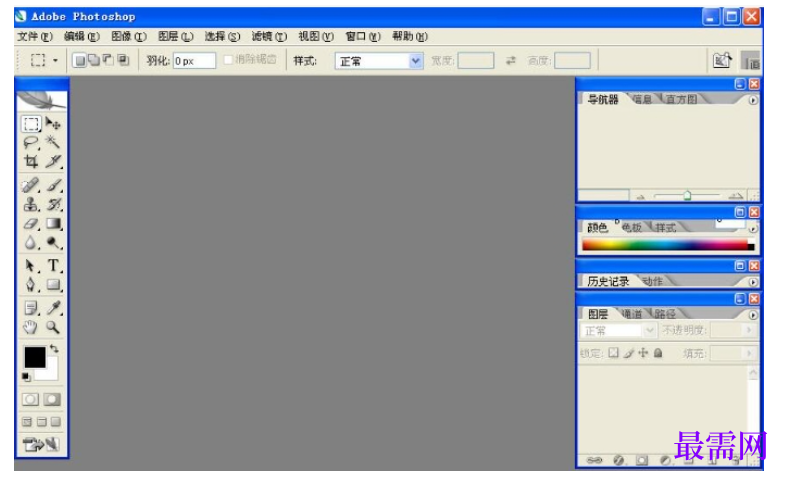Select the Blur tool
This screenshot has height=477, width=786.
[x=31, y=243]
